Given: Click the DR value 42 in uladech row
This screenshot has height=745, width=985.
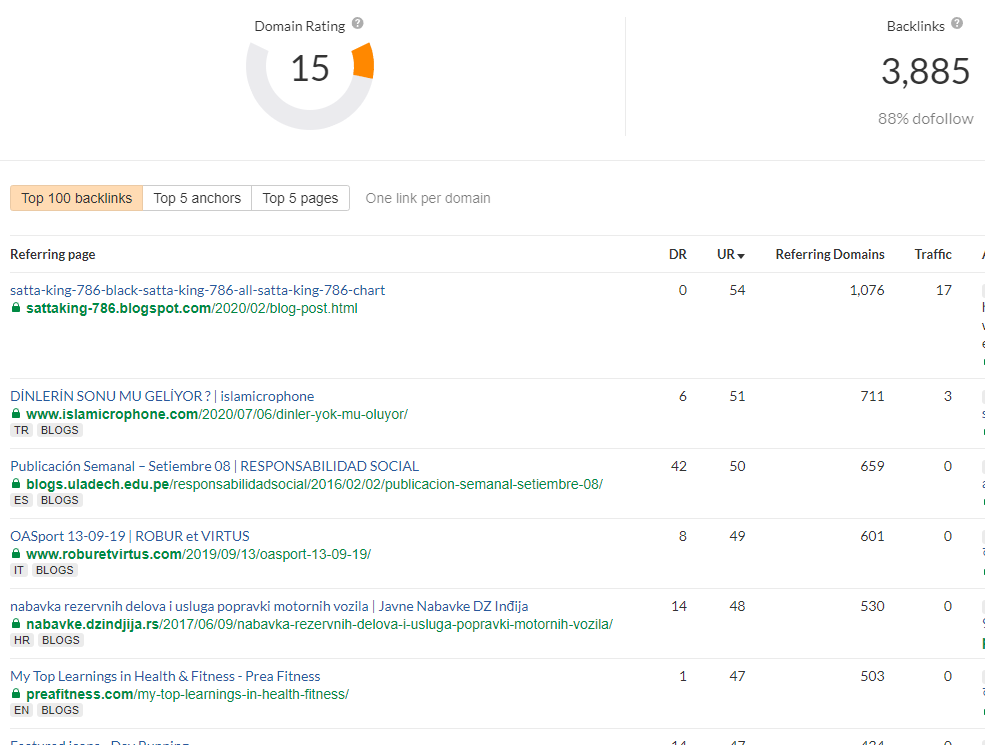Looking at the screenshot, I should click(x=679, y=466).
